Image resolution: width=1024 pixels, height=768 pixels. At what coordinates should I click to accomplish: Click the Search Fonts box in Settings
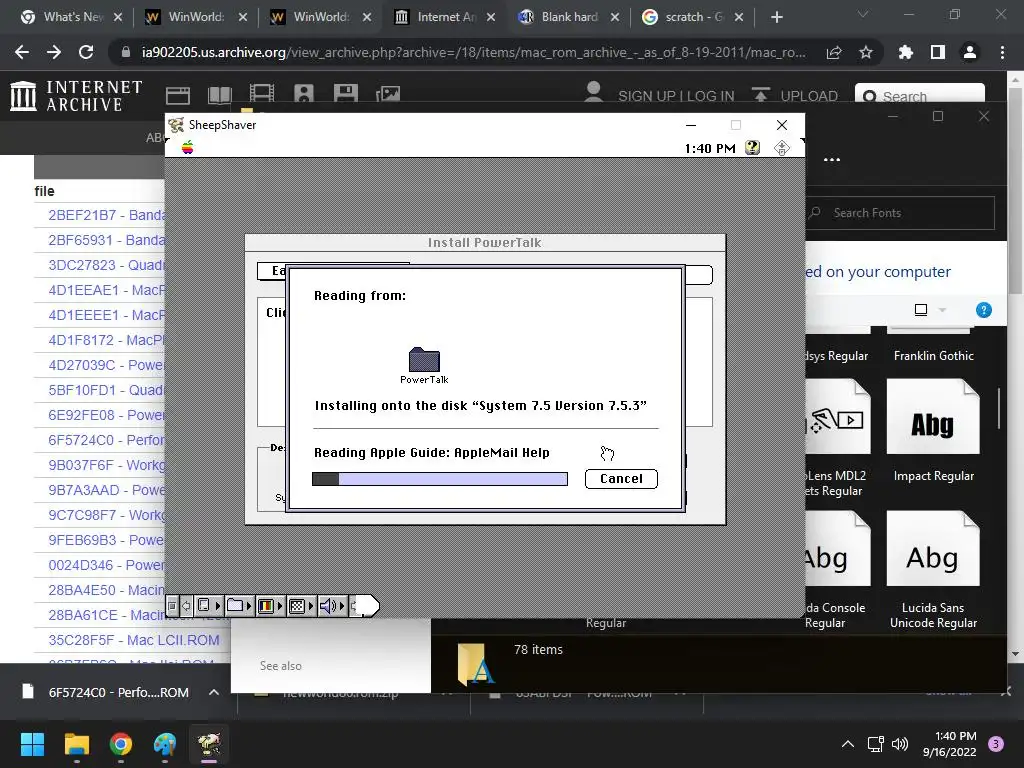point(900,213)
